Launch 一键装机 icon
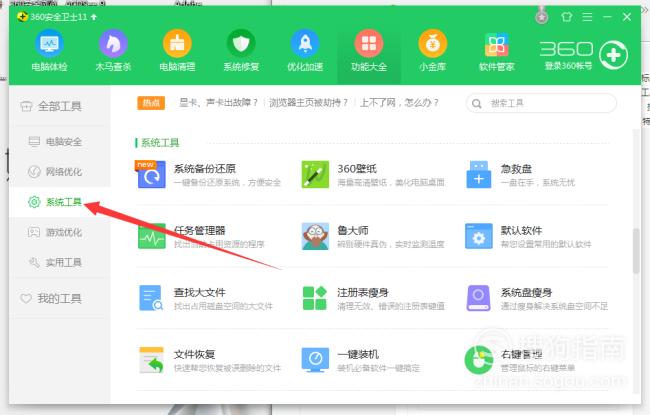Screen dimensions: 650x415 [x=315, y=359]
